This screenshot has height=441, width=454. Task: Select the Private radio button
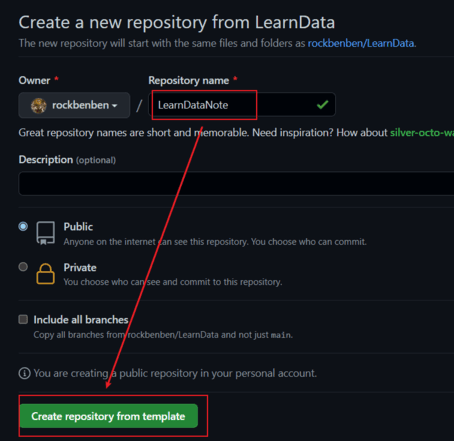tap(23, 267)
